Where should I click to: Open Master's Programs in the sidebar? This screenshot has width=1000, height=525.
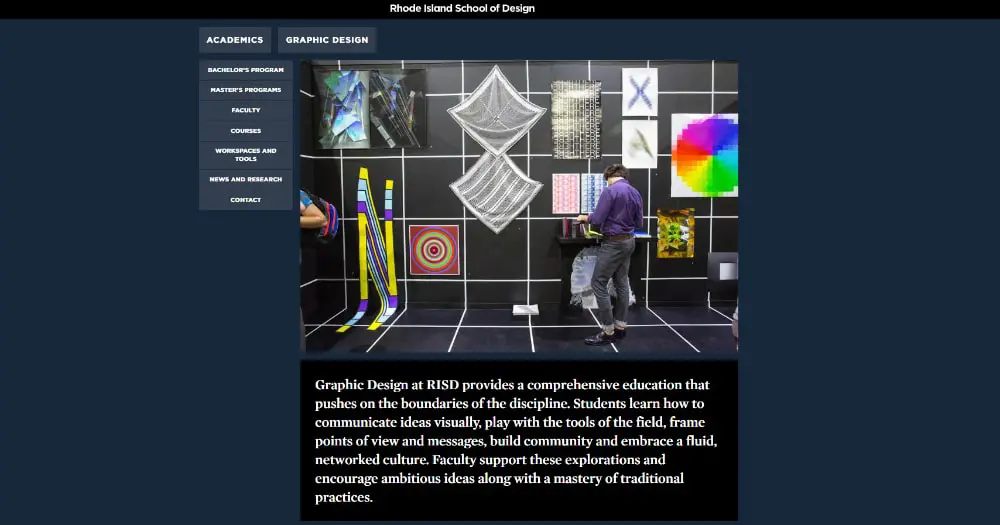[246, 90]
